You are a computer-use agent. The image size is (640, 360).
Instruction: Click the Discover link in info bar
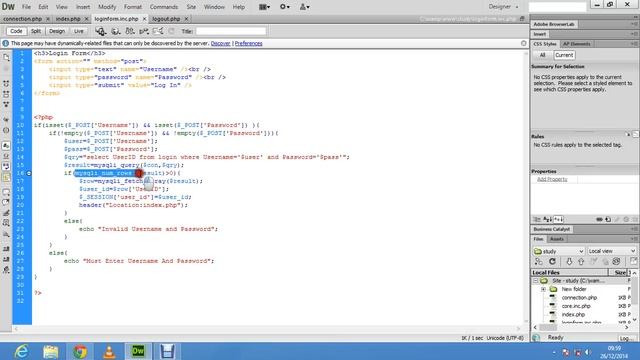[x=220, y=43]
